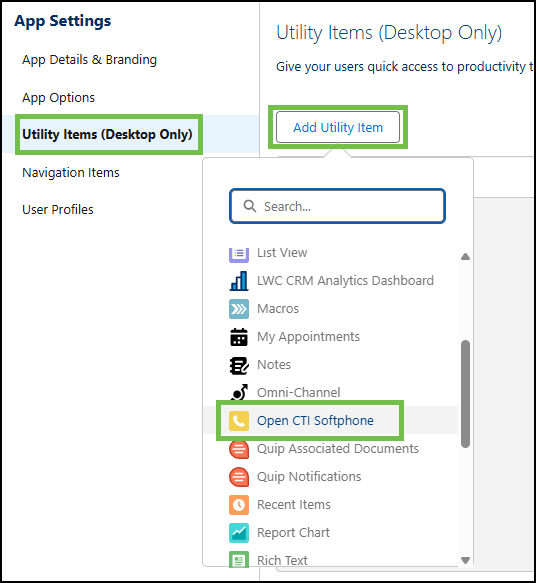Click the list's scroll-down arrow

(x=465, y=560)
